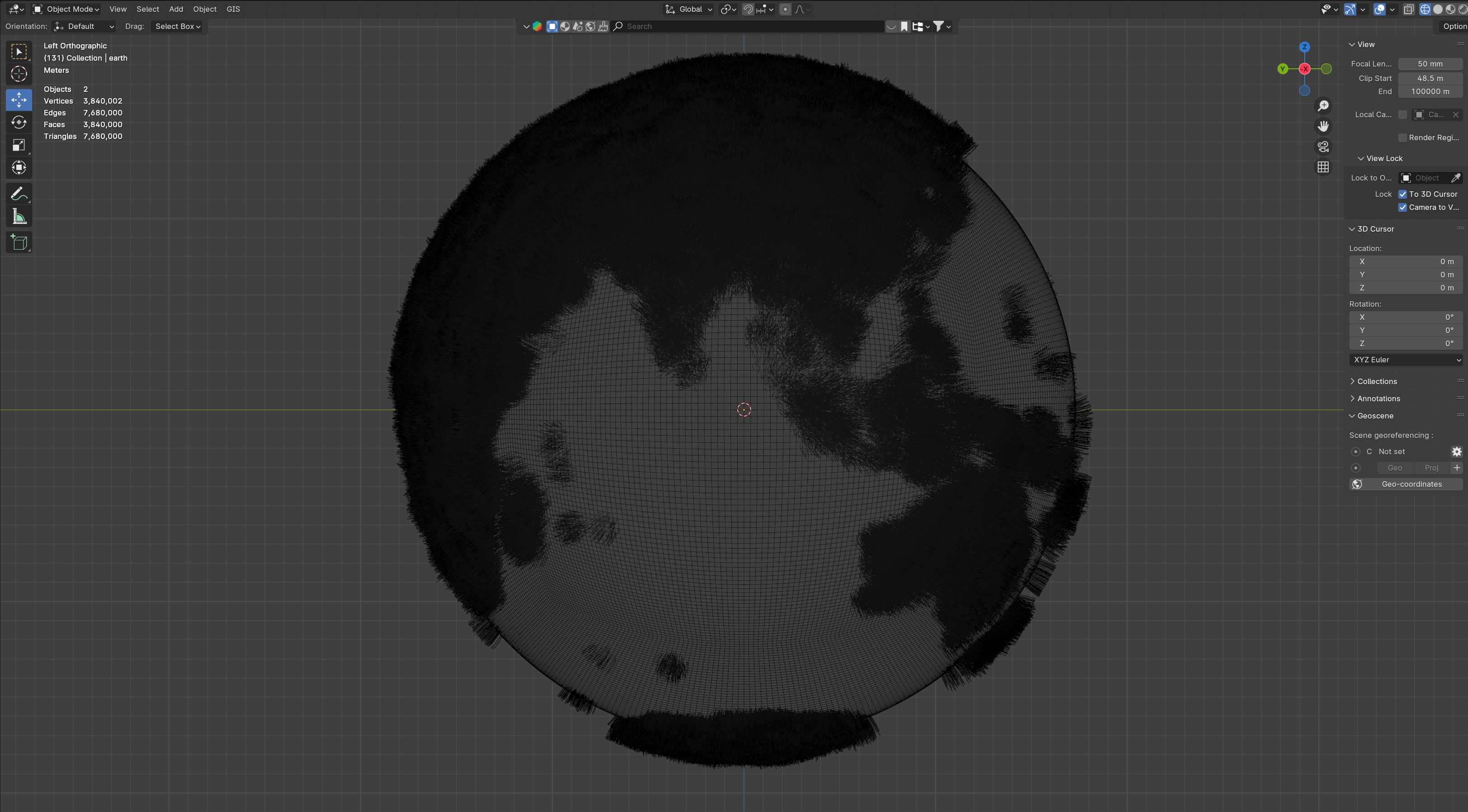Switch orthographic/perspective grid icon
Viewport: 1468px width, 812px height.
(x=1323, y=167)
